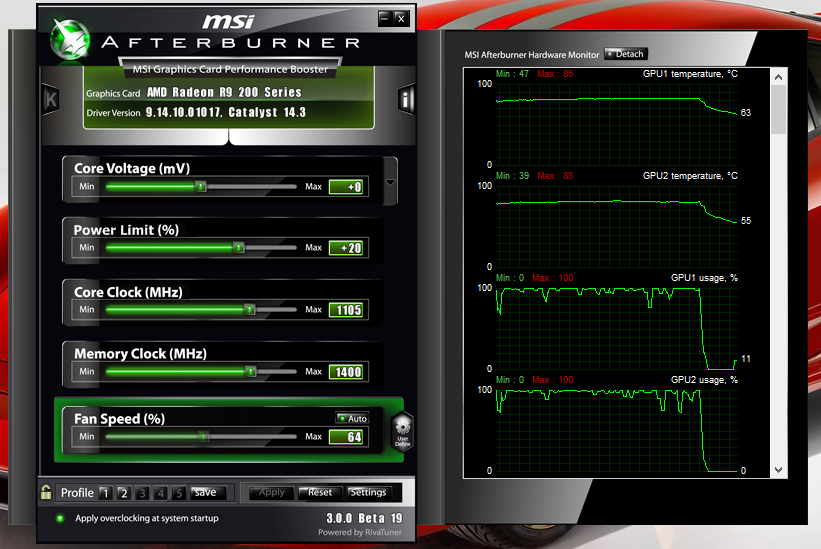Click the Apply button
Screen dimensions: 821x549
click(271, 492)
